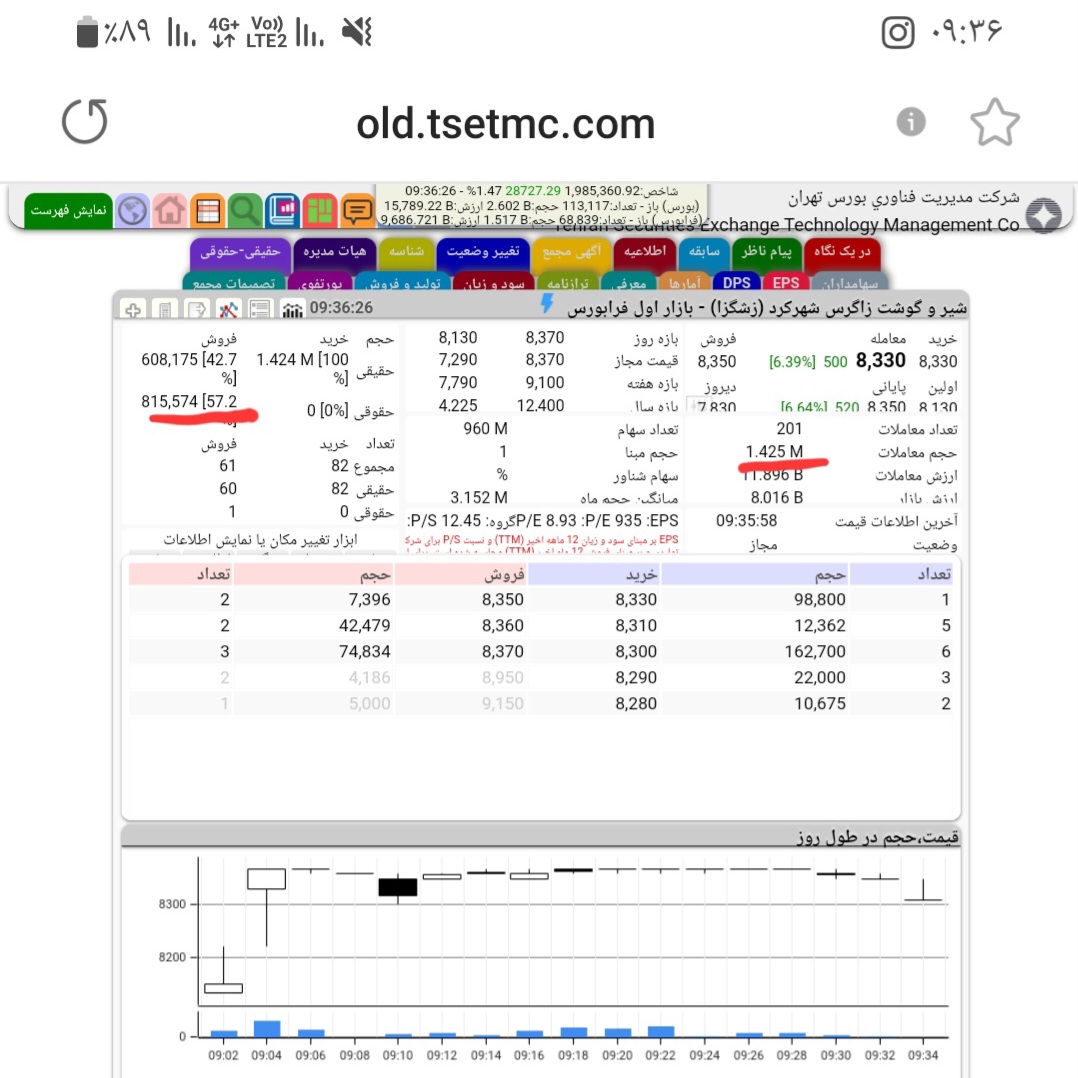Open the orange table grid icon
The width and height of the screenshot is (1078, 1078).
pyautogui.click(x=208, y=210)
